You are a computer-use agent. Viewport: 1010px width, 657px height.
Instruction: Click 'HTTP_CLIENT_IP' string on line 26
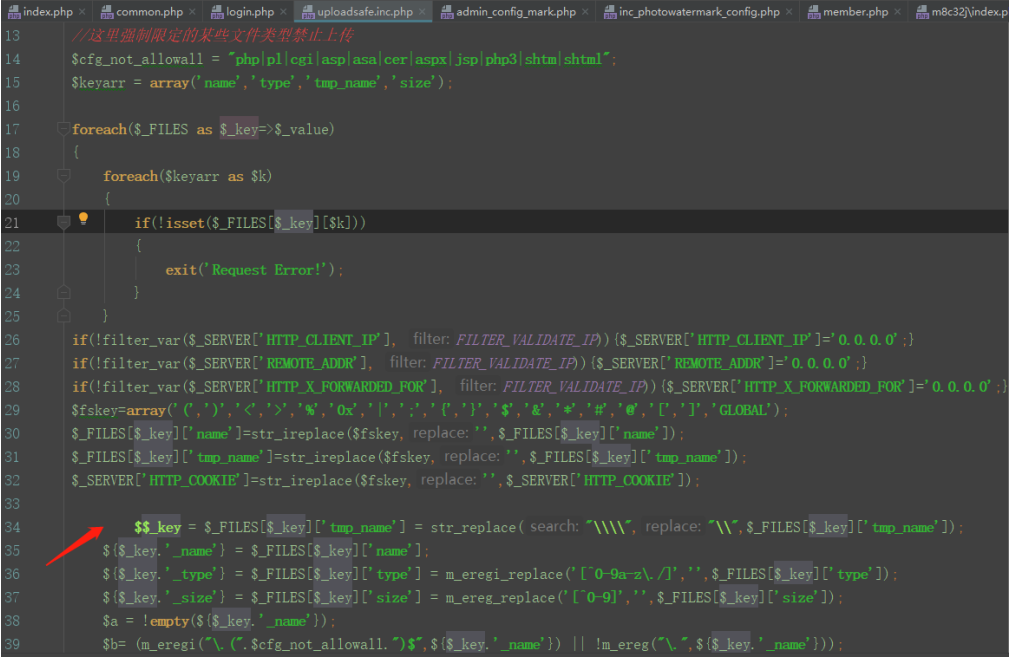pos(323,339)
